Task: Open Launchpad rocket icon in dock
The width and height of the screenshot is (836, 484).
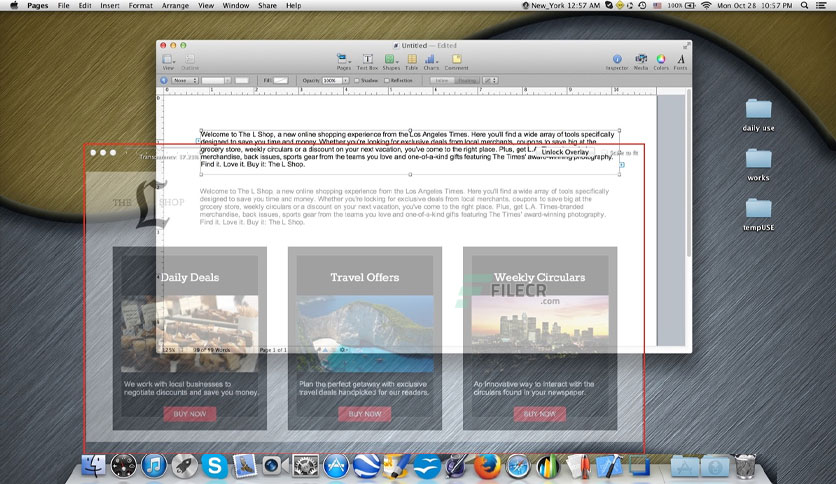Action: (x=184, y=466)
